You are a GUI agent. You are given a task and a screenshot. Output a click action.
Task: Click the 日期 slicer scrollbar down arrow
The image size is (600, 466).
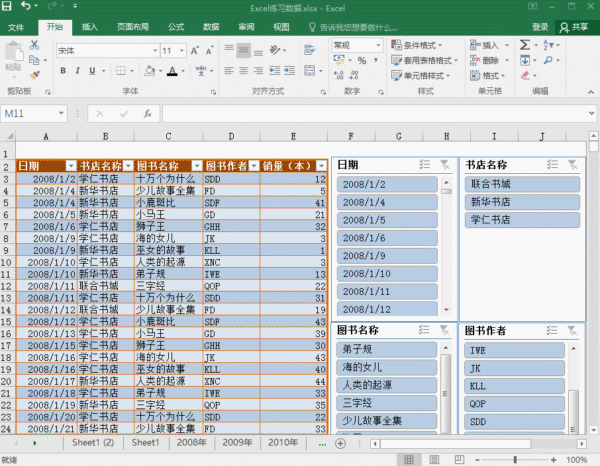[446, 310]
